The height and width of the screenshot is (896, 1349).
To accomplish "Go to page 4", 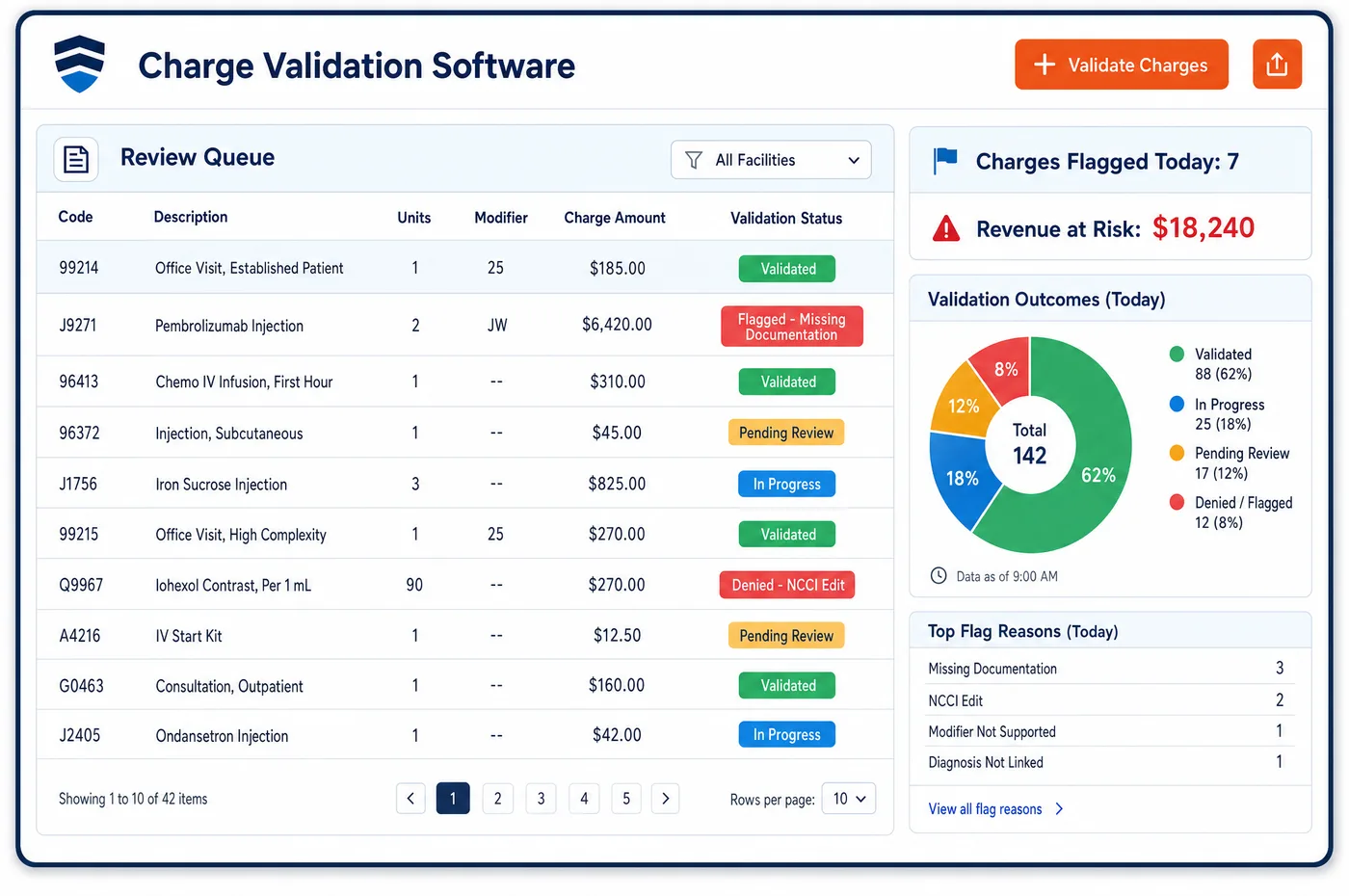I will pos(584,798).
